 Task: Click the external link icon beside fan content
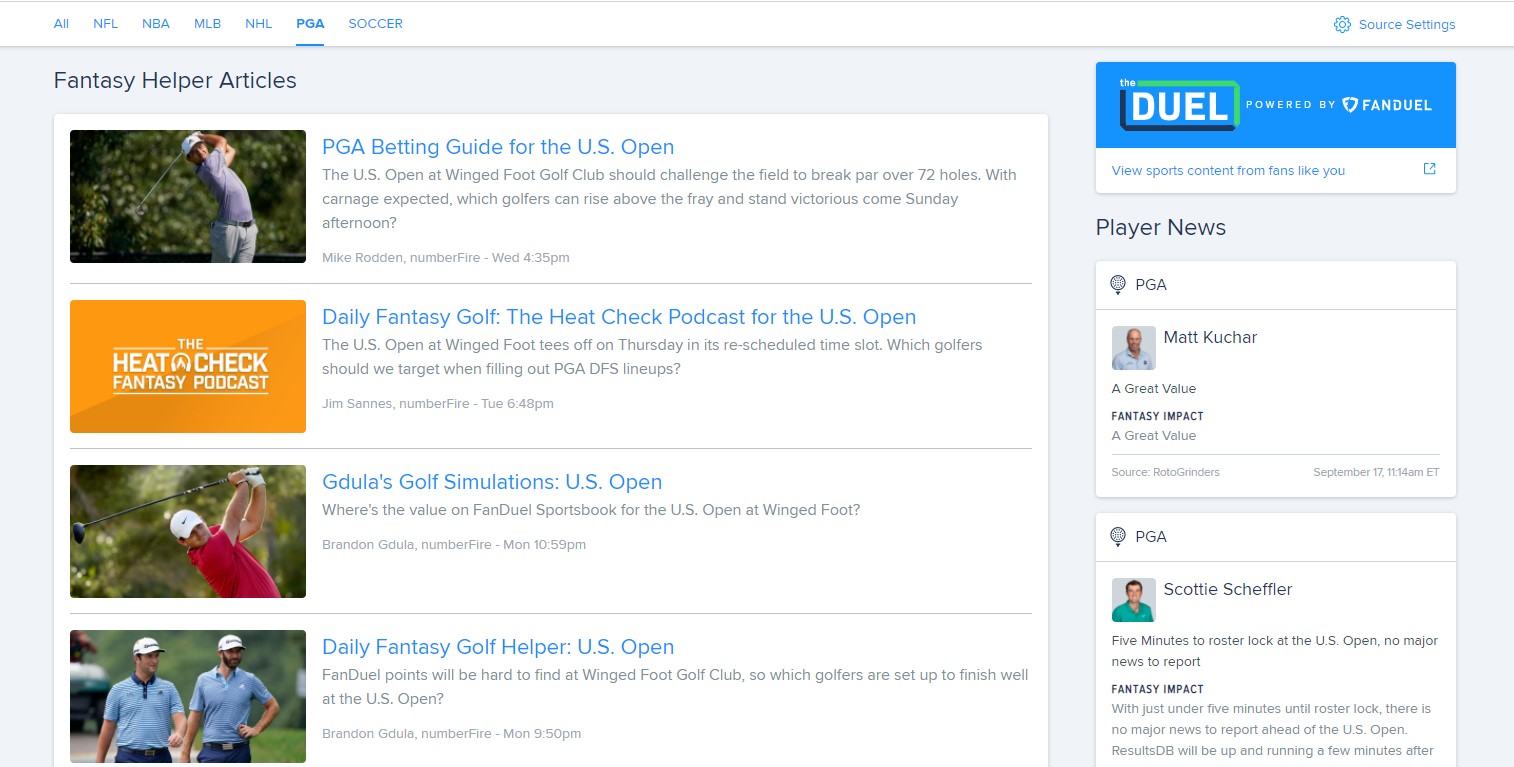(x=1430, y=169)
